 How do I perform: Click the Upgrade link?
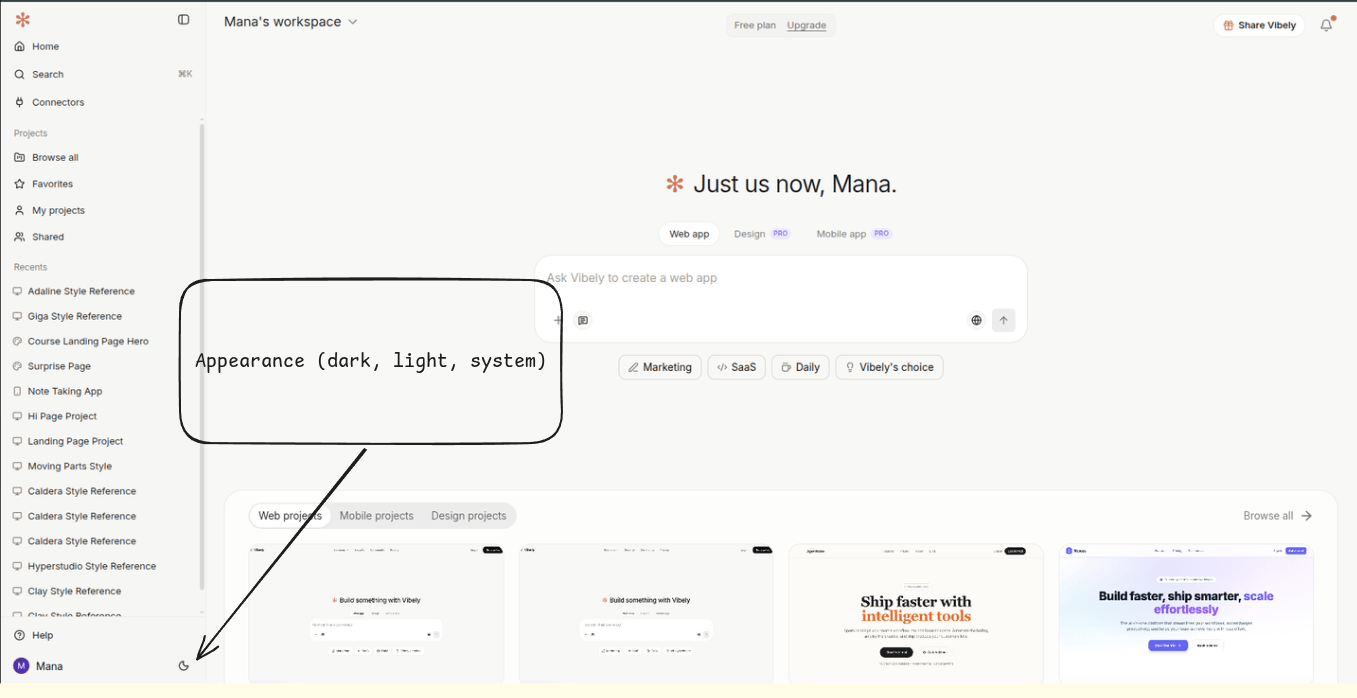pos(806,26)
